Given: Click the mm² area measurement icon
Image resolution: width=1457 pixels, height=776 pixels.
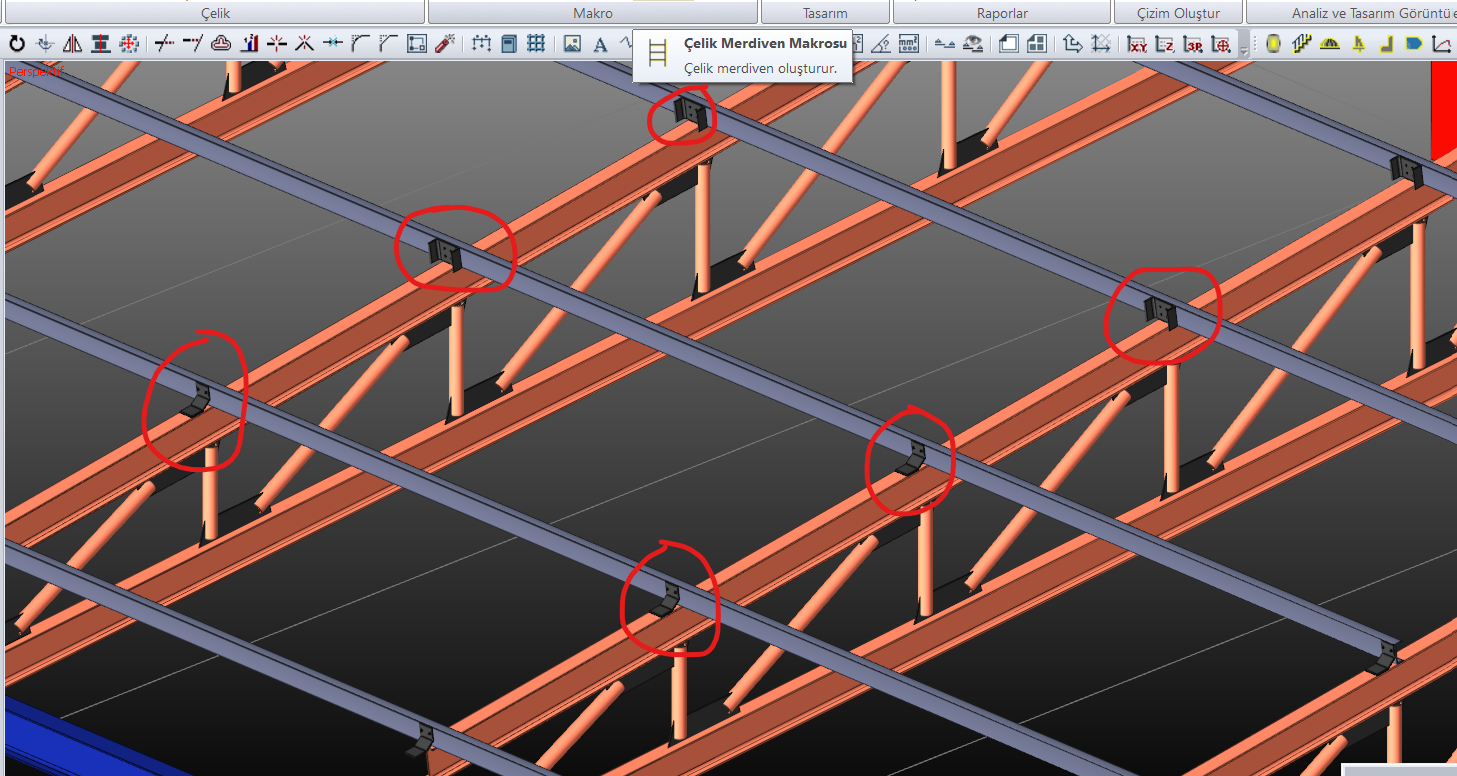Looking at the screenshot, I should point(908,44).
